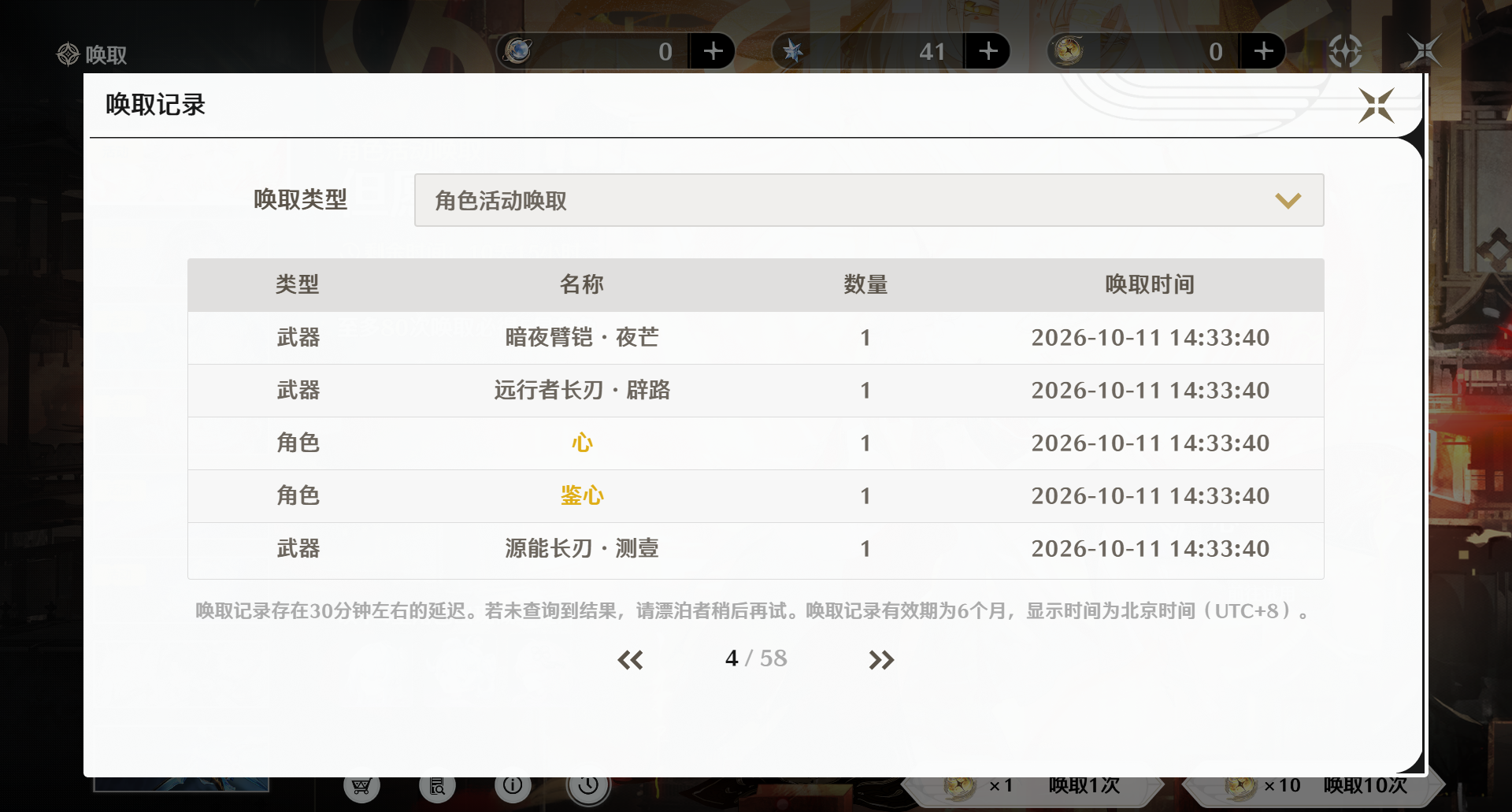Click the gold coin currency icon
This screenshot has height=812, width=1512.
pos(1069,50)
